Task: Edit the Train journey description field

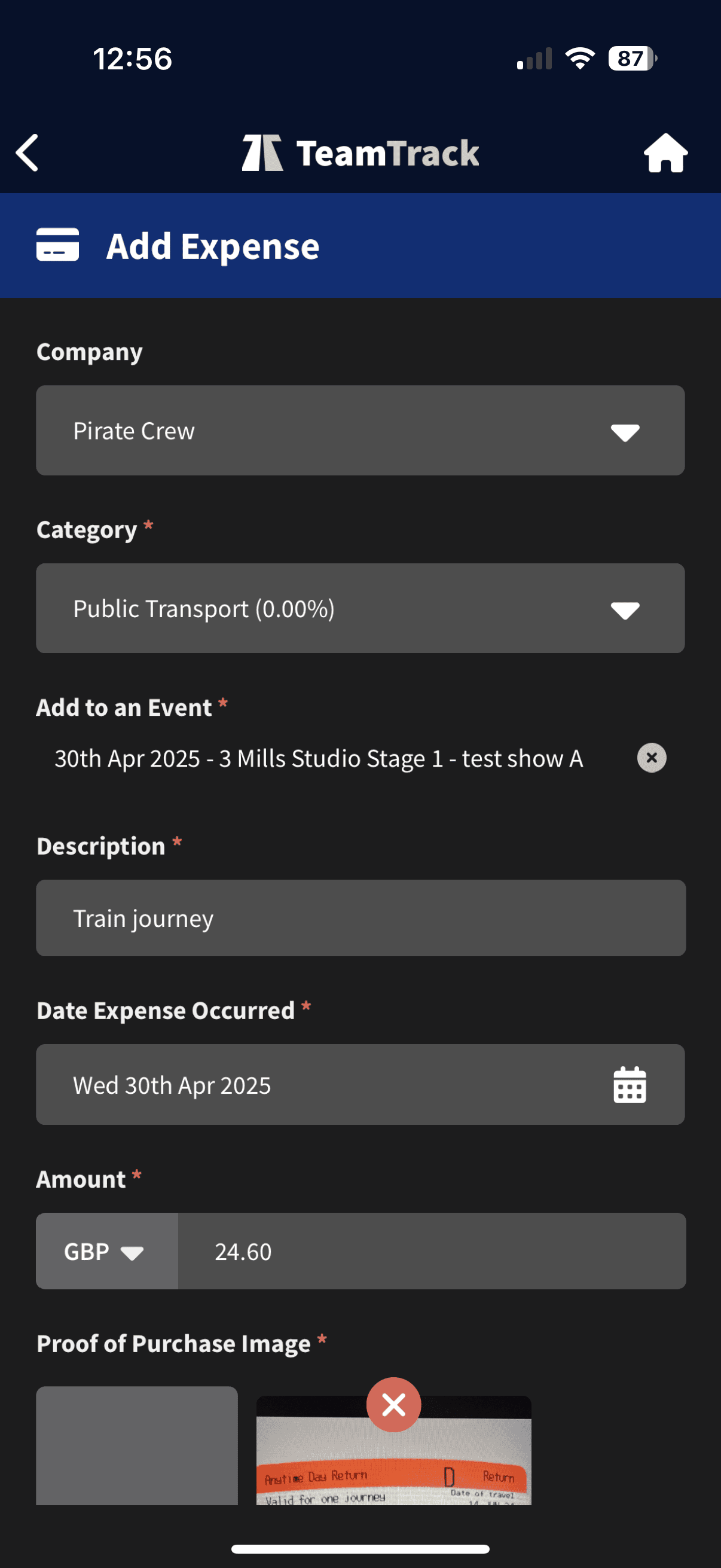Action: (x=360, y=918)
